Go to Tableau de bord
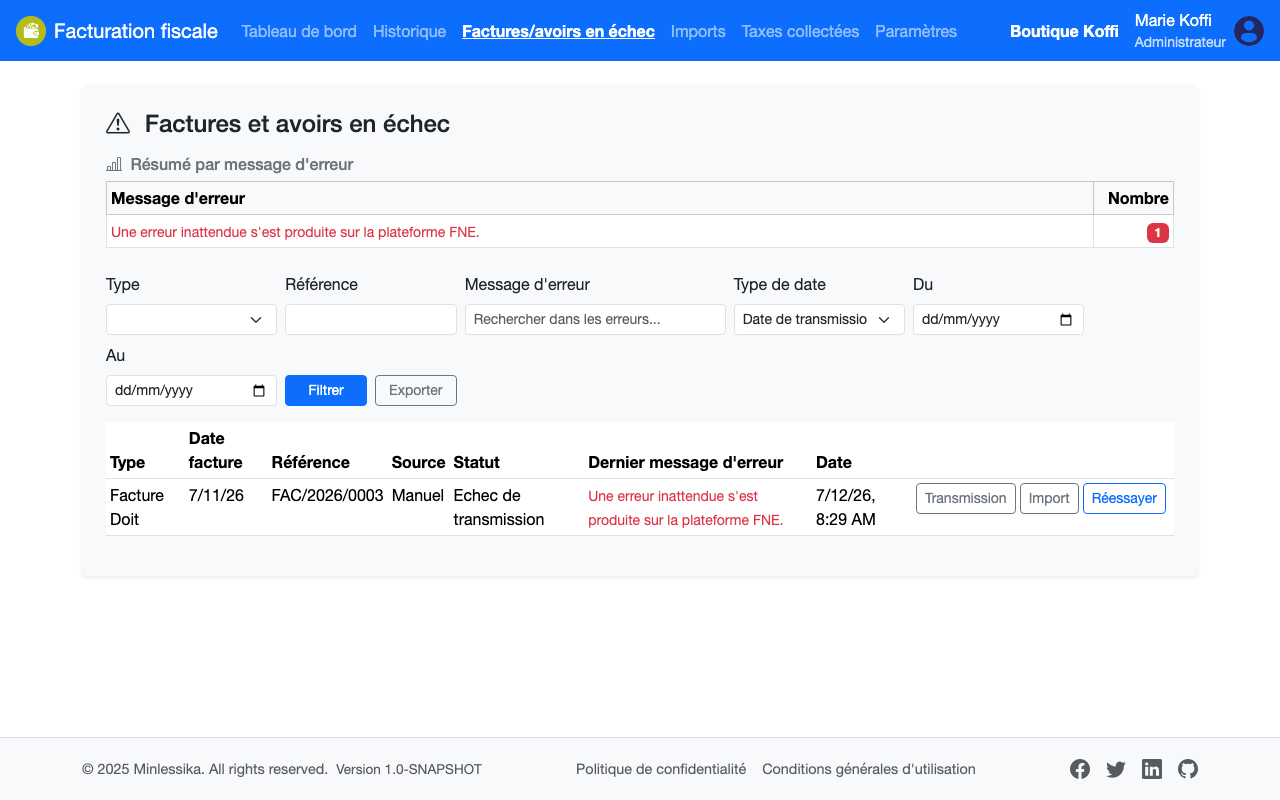The image size is (1280, 800). 299,31
